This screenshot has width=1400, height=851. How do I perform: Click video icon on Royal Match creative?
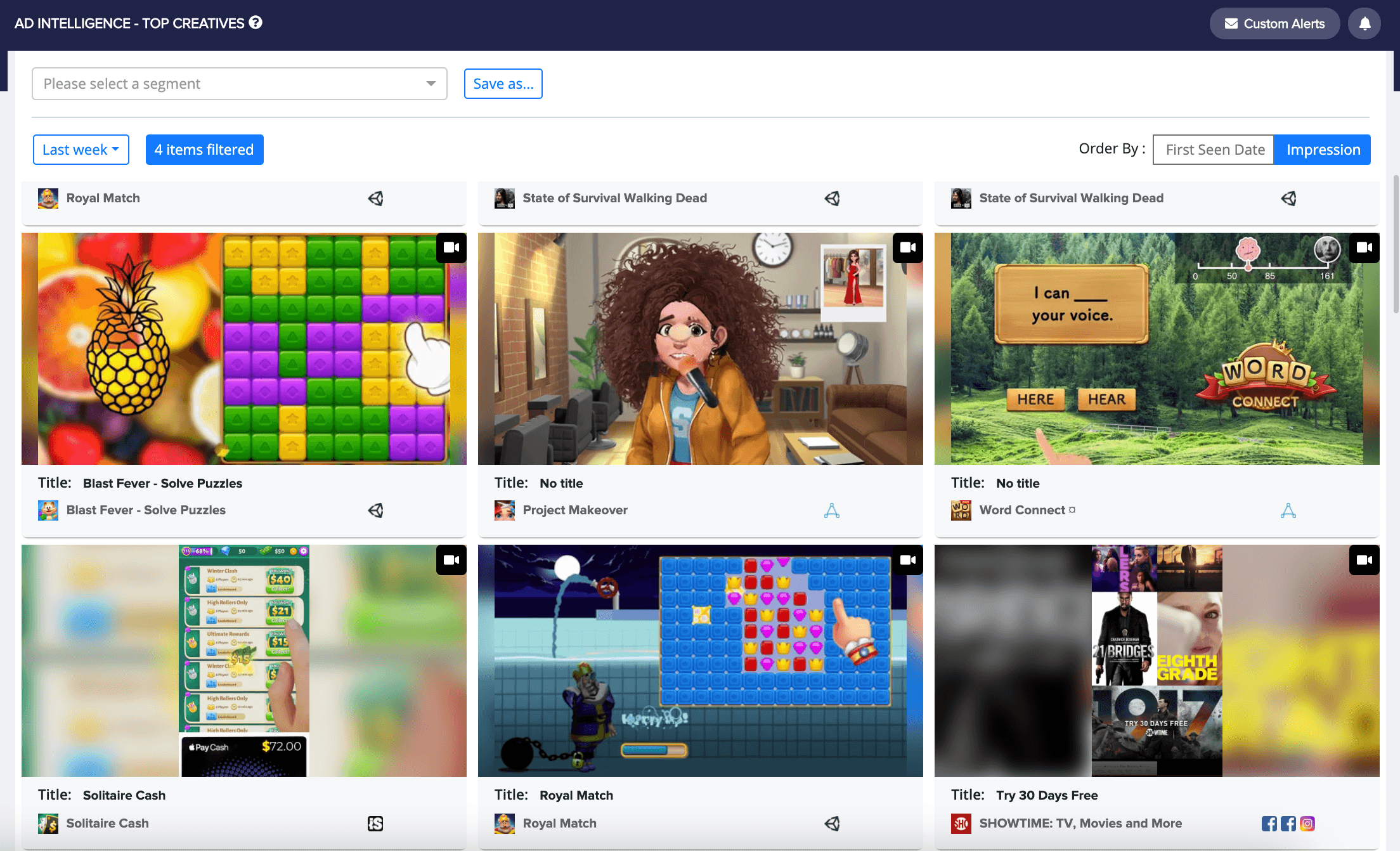click(908, 560)
